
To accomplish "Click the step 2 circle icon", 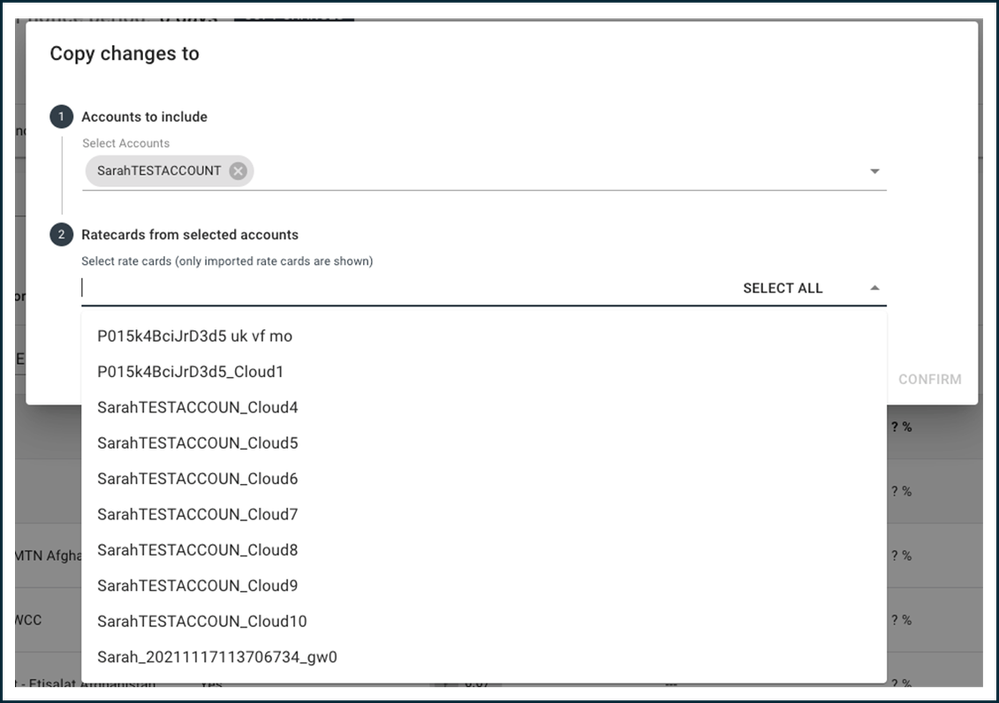I will tap(61, 235).
